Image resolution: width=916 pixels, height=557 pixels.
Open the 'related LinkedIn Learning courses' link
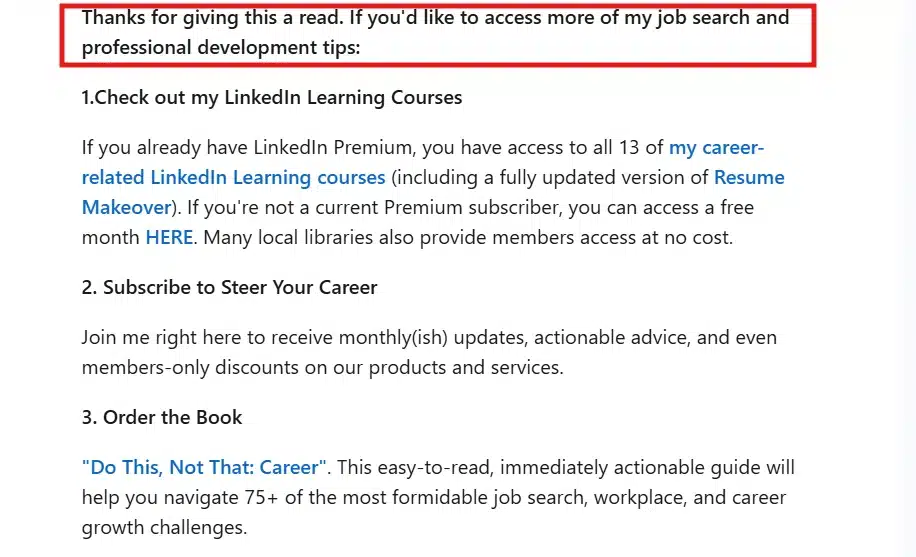[x=233, y=178]
